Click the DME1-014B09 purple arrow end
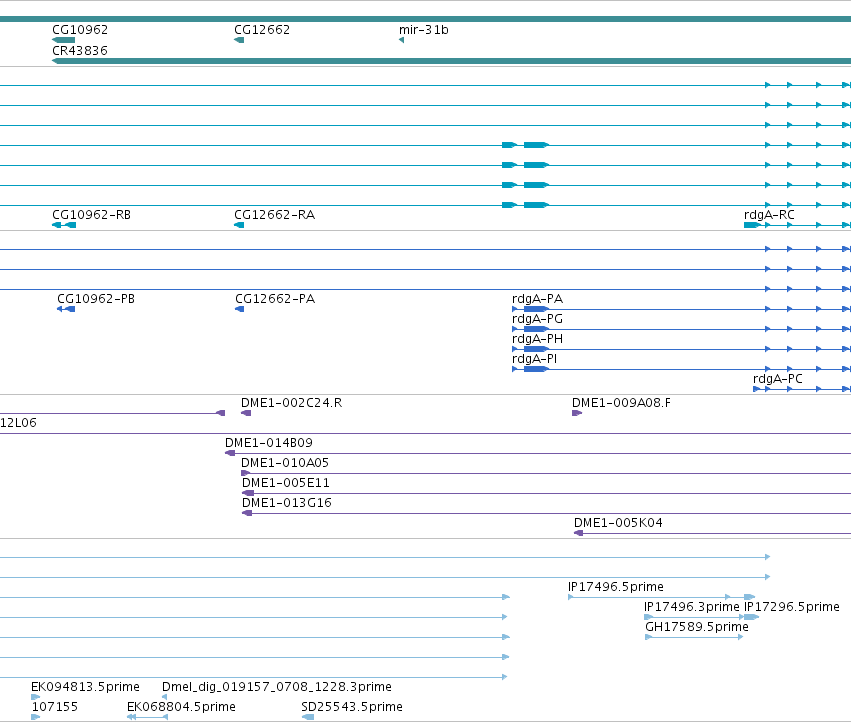 tap(230, 453)
